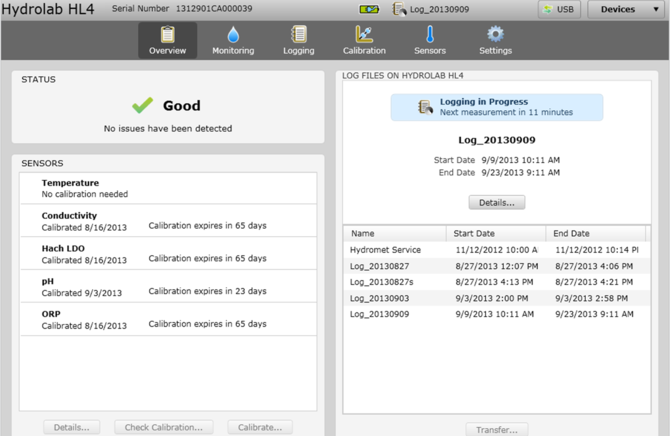Screen dimensions: 670x436
Task: Click 'No calibration needed' under Temperature
Action: pos(85,194)
